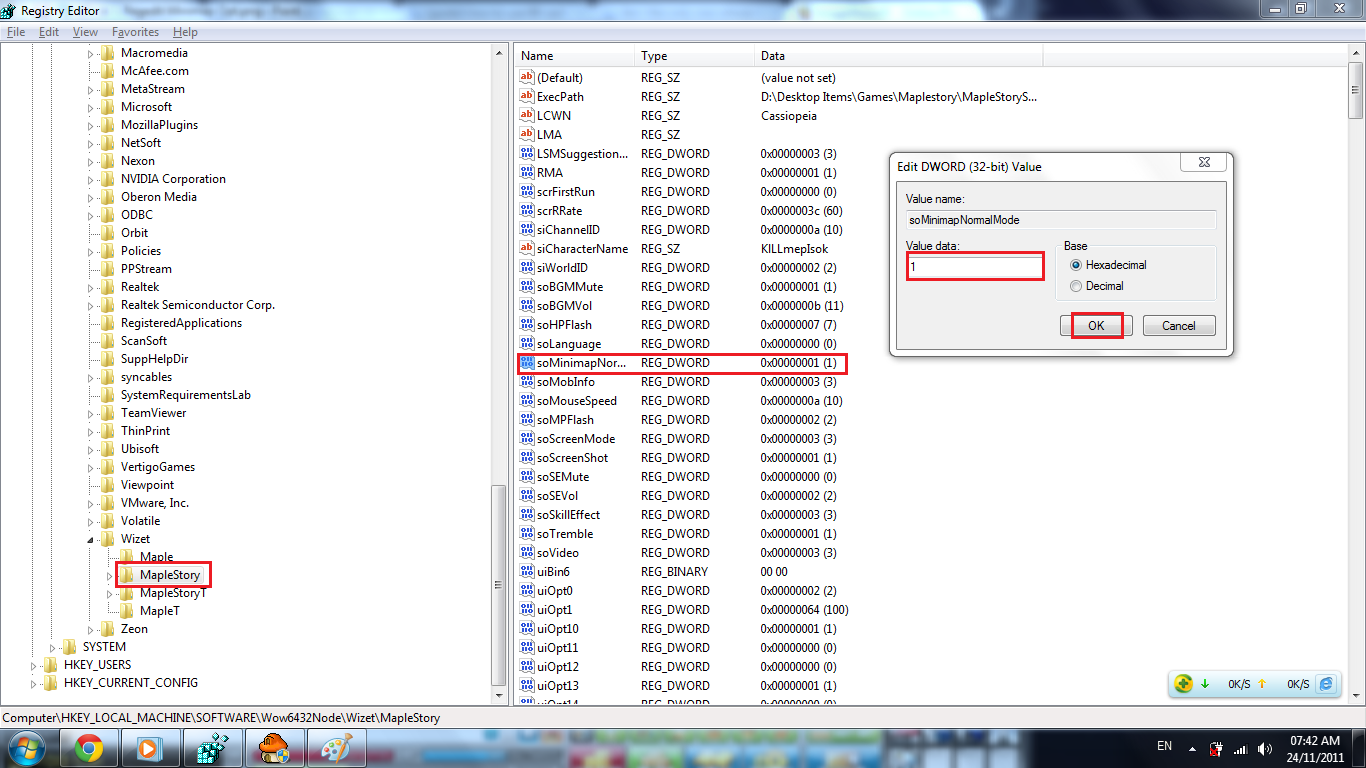Close the Edit DWORD dialog
1366x768 pixels.
pos(1202,161)
